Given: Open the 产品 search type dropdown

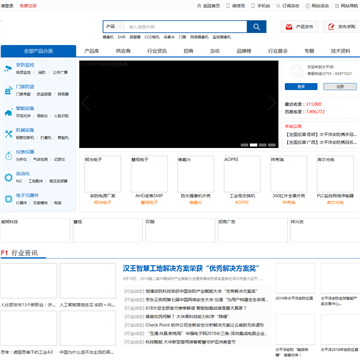Looking at the screenshot, I should [114, 27].
